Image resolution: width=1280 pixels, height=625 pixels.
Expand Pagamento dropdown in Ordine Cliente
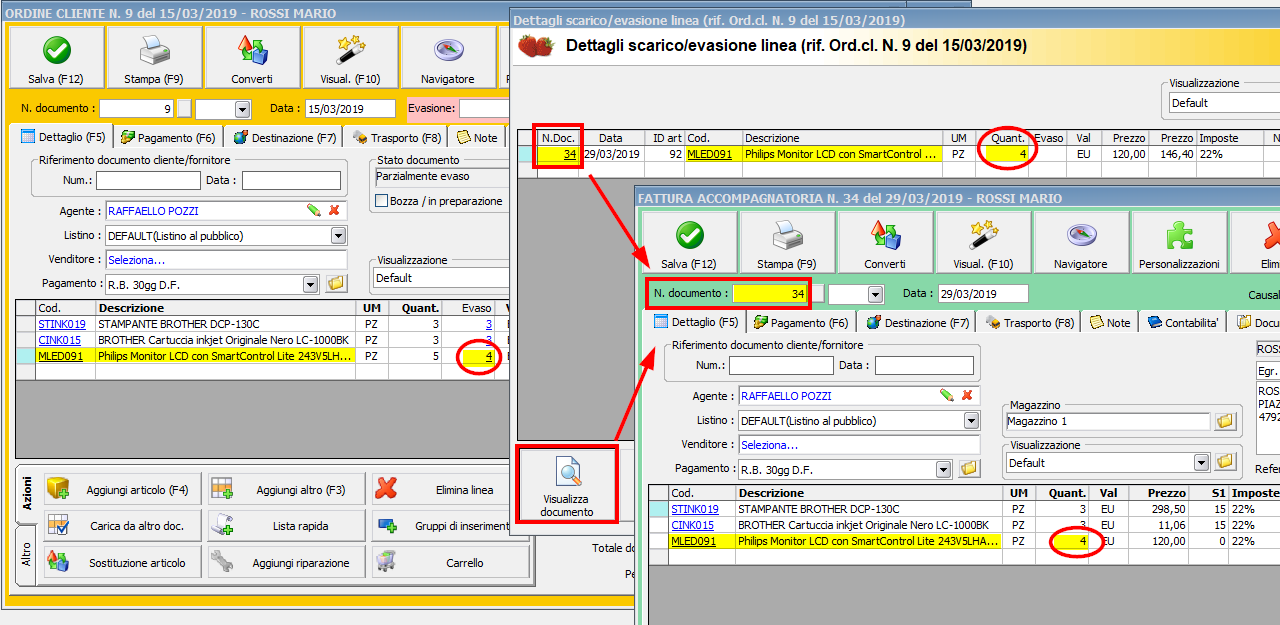pyautogui.click(x=311, y=284)
